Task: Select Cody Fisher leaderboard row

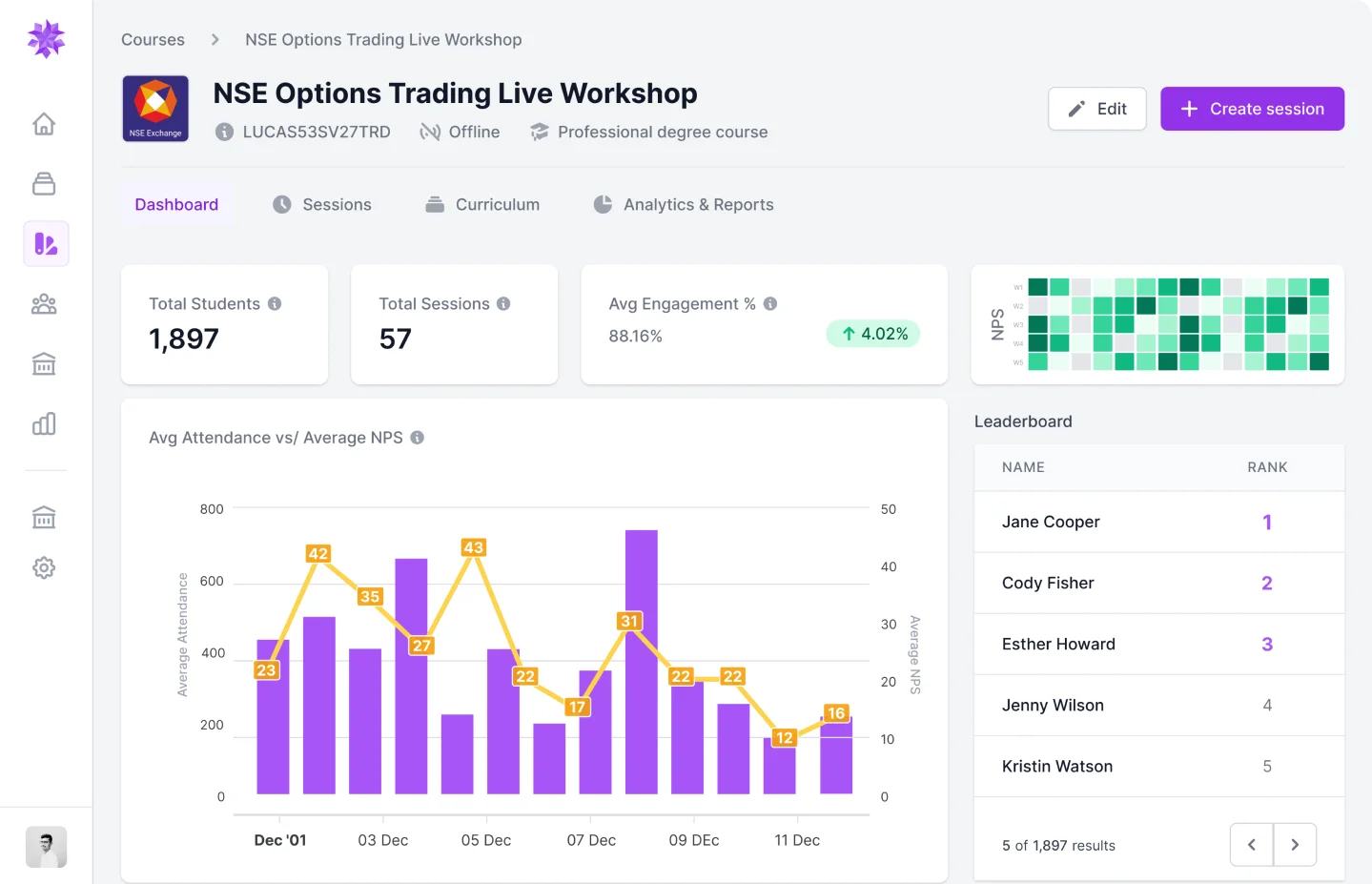Action: [1159, 583]
